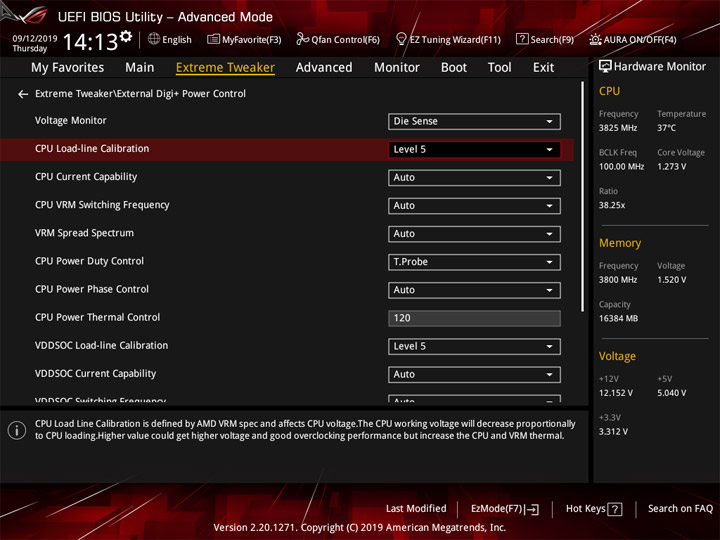720x540 pixels.
Task: Click the Search question-mark icon
Action: (x=522, y=39)
